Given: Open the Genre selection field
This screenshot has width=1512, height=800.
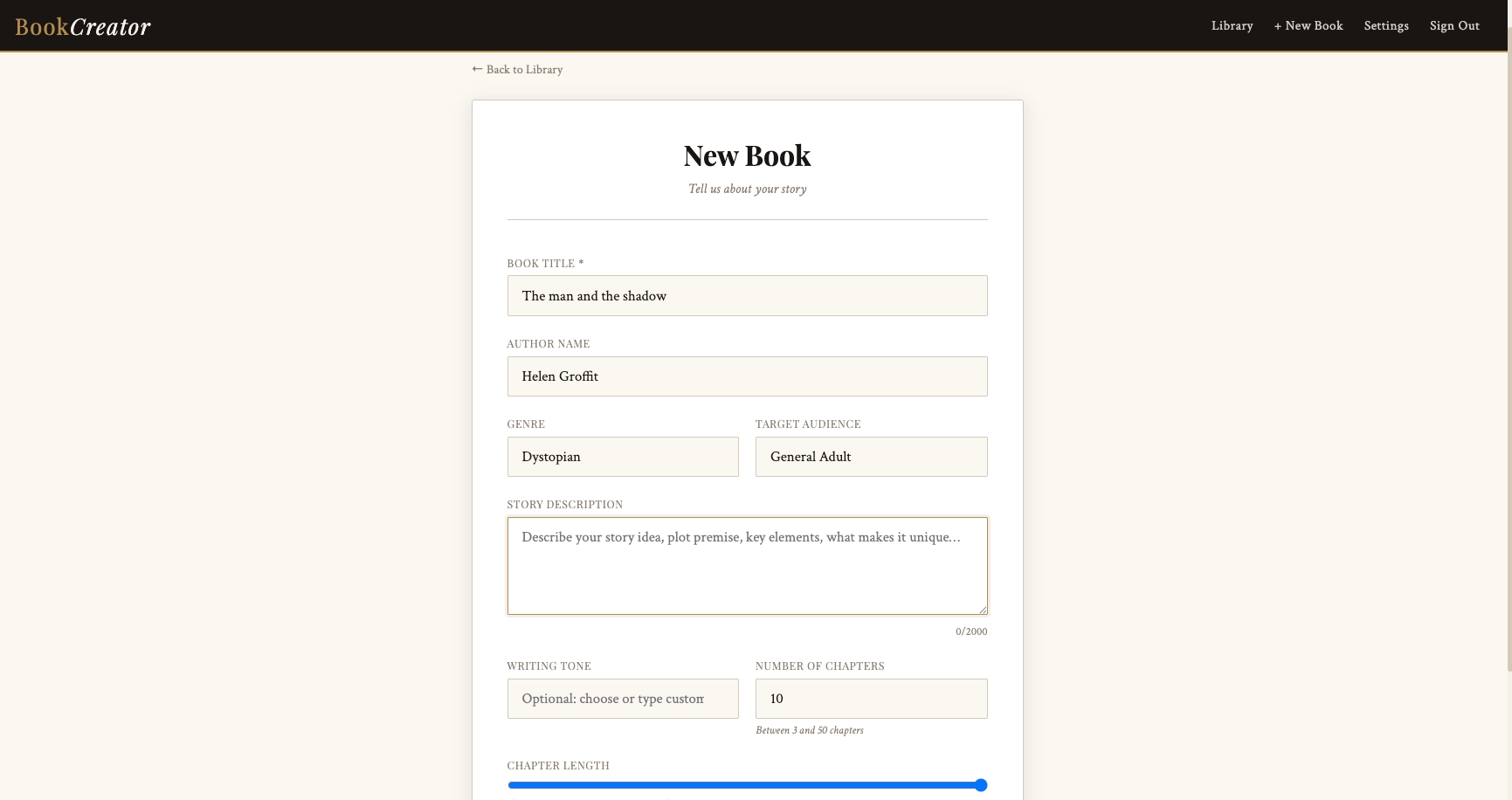Looking at the screenshot, I should [622, 456].
